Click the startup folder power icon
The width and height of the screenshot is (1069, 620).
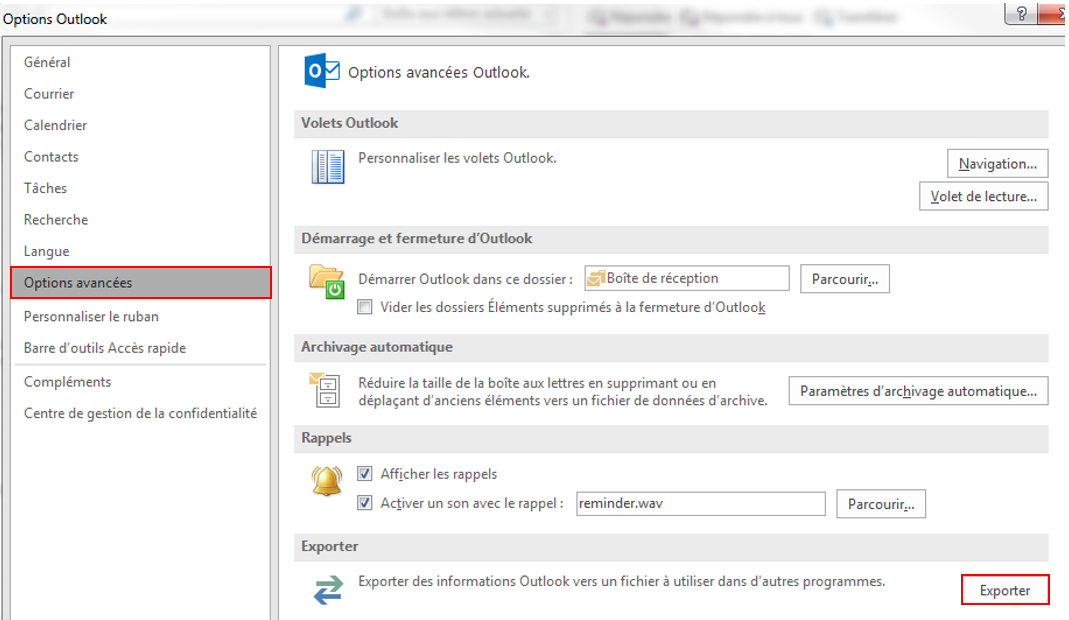click(x=327, y=281)
